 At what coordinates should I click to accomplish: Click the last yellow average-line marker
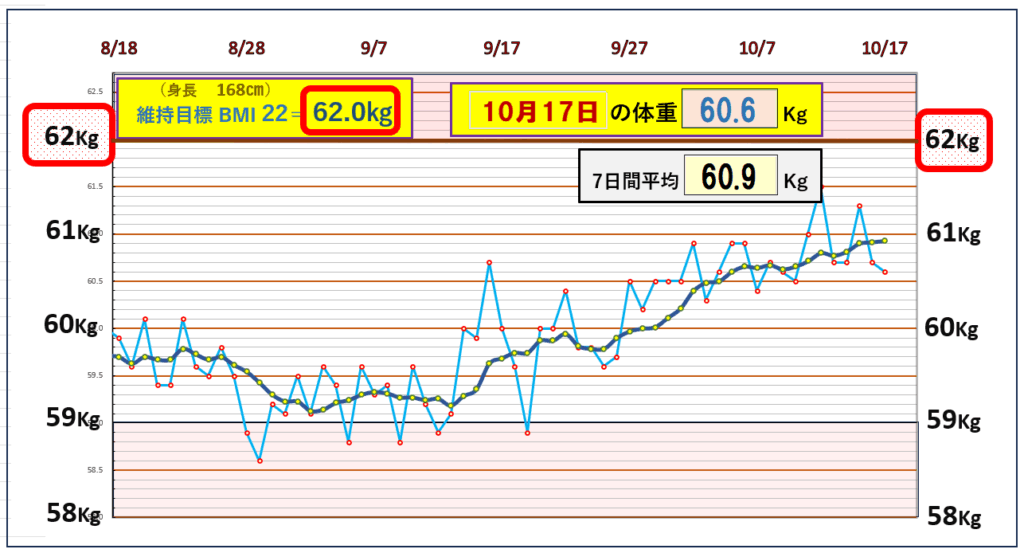click(885, 240)
